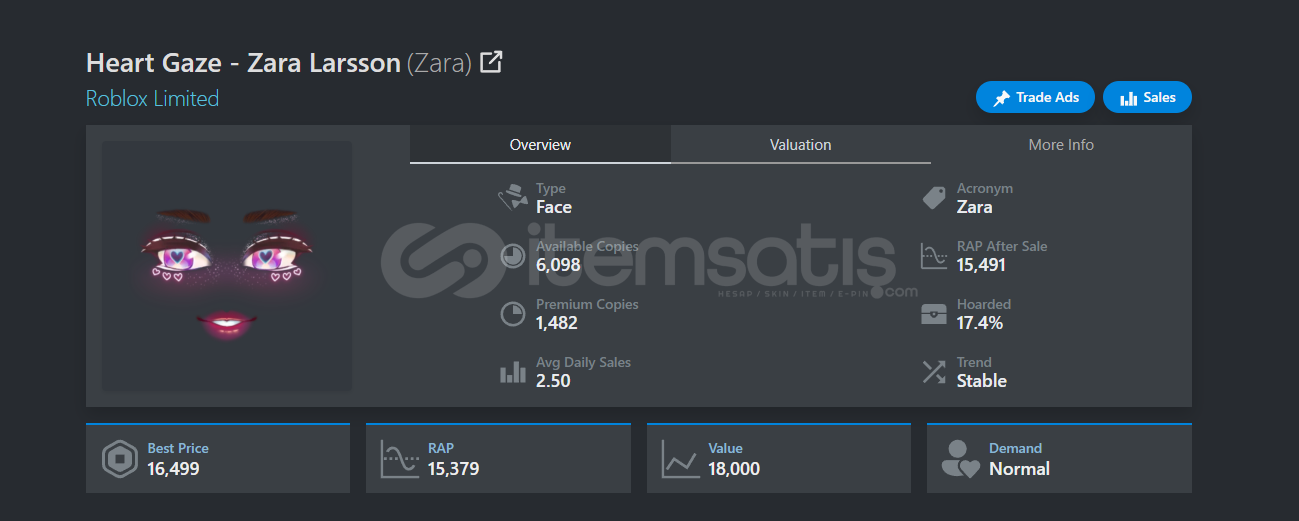
Task: Select the Overview tab
Action: point(540,144)
